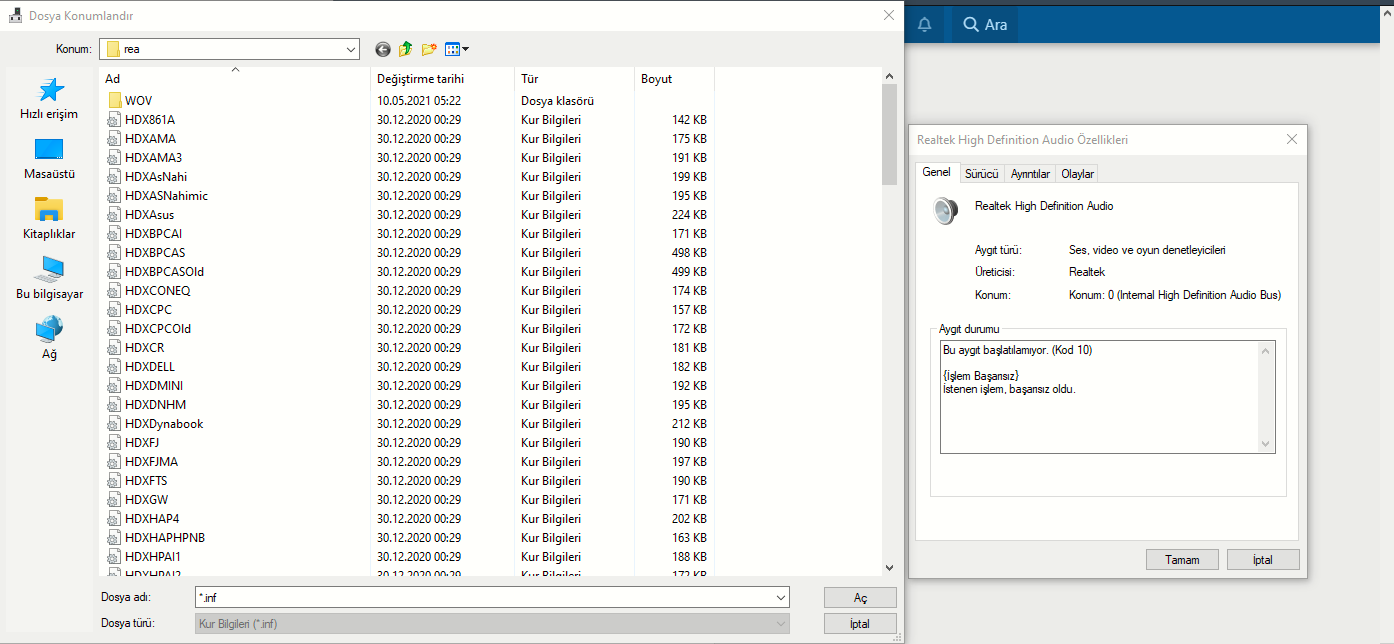This screenshot has height=644, width=1394.
Task: Select HDXCR file icon
Action: pyautogui.click(x=114, y=348)
